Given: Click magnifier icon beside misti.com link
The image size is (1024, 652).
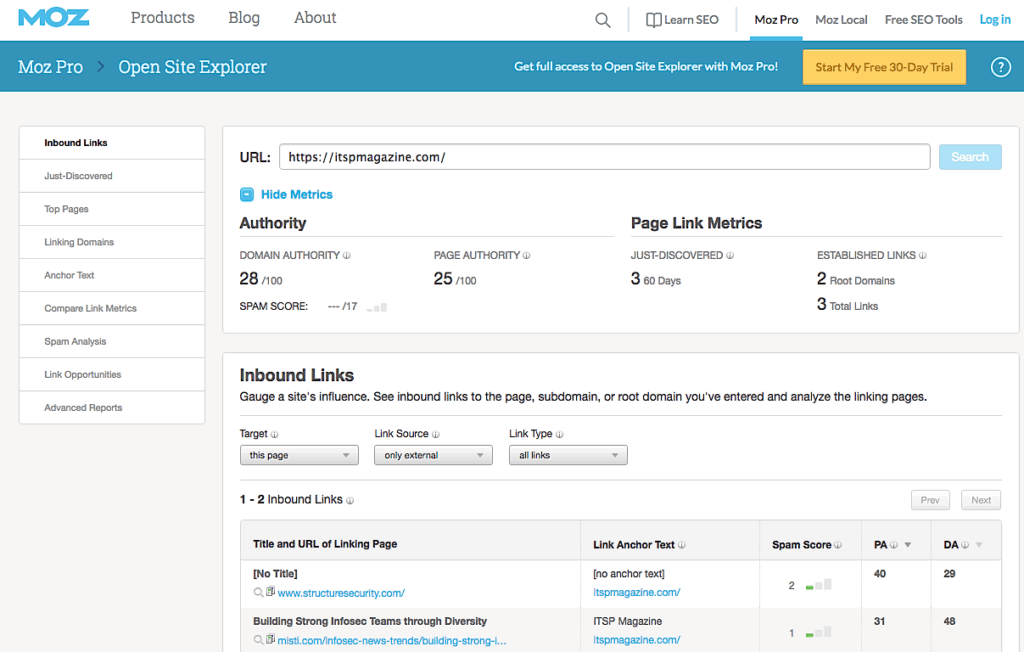Looking at the screenshot, I should 259,640.
